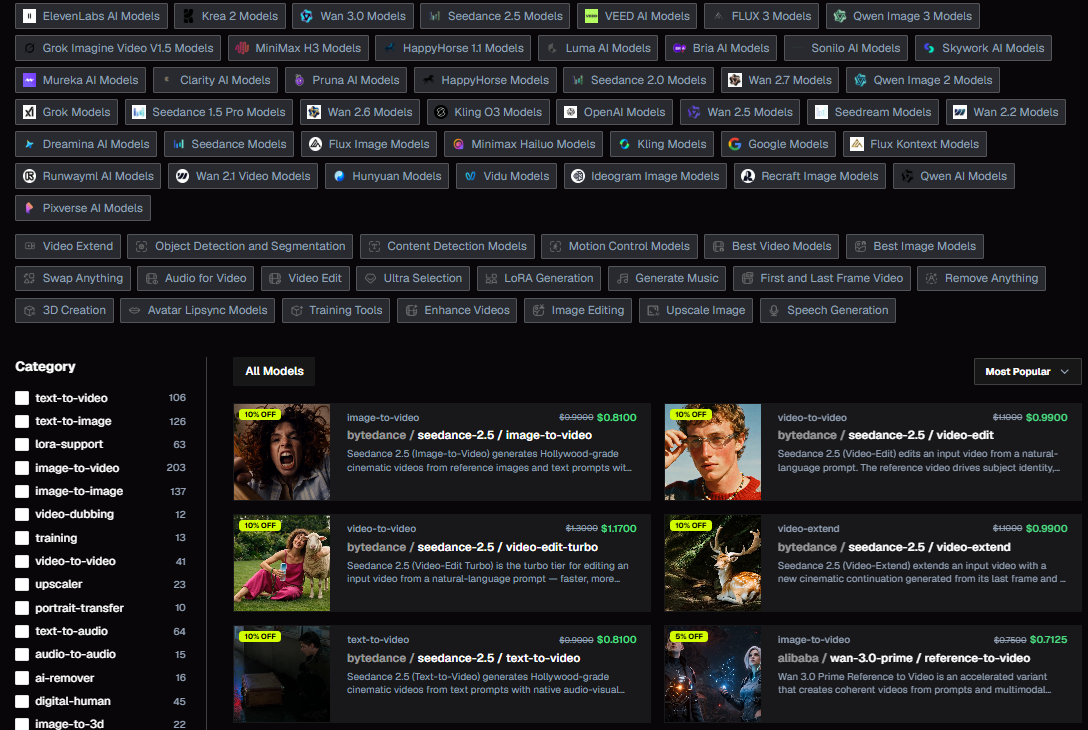This screenshot has width=1088, height=730.
Task: Click the deer thumbnail for video-extend
Action: pos(713,563)
